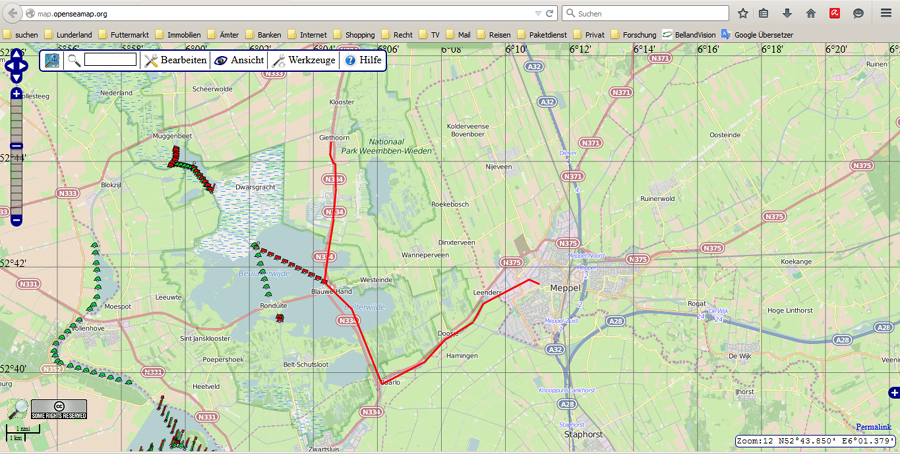The width and height of the screenshot is (900, 454).
Task: Zoom out using the minus button
Action: (x=16, y=220)
